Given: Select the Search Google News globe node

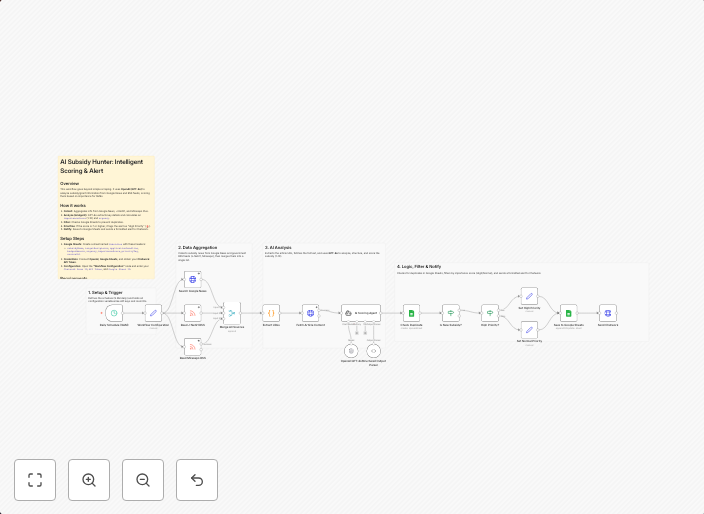Looking at the screenshot, I should pyautogui.click(x=193, y=280).
